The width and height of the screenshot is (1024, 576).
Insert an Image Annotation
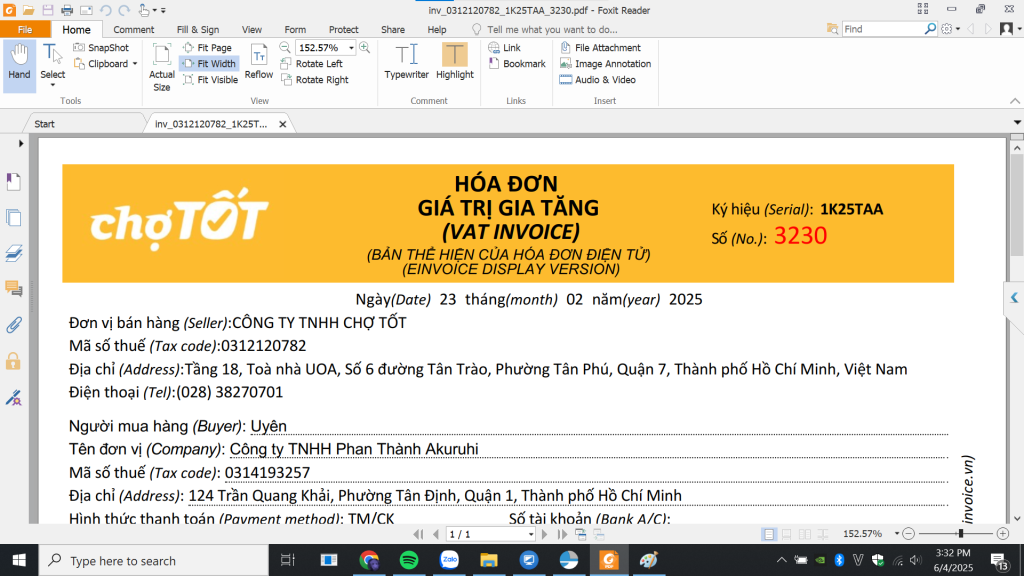[x=605, y=64]
